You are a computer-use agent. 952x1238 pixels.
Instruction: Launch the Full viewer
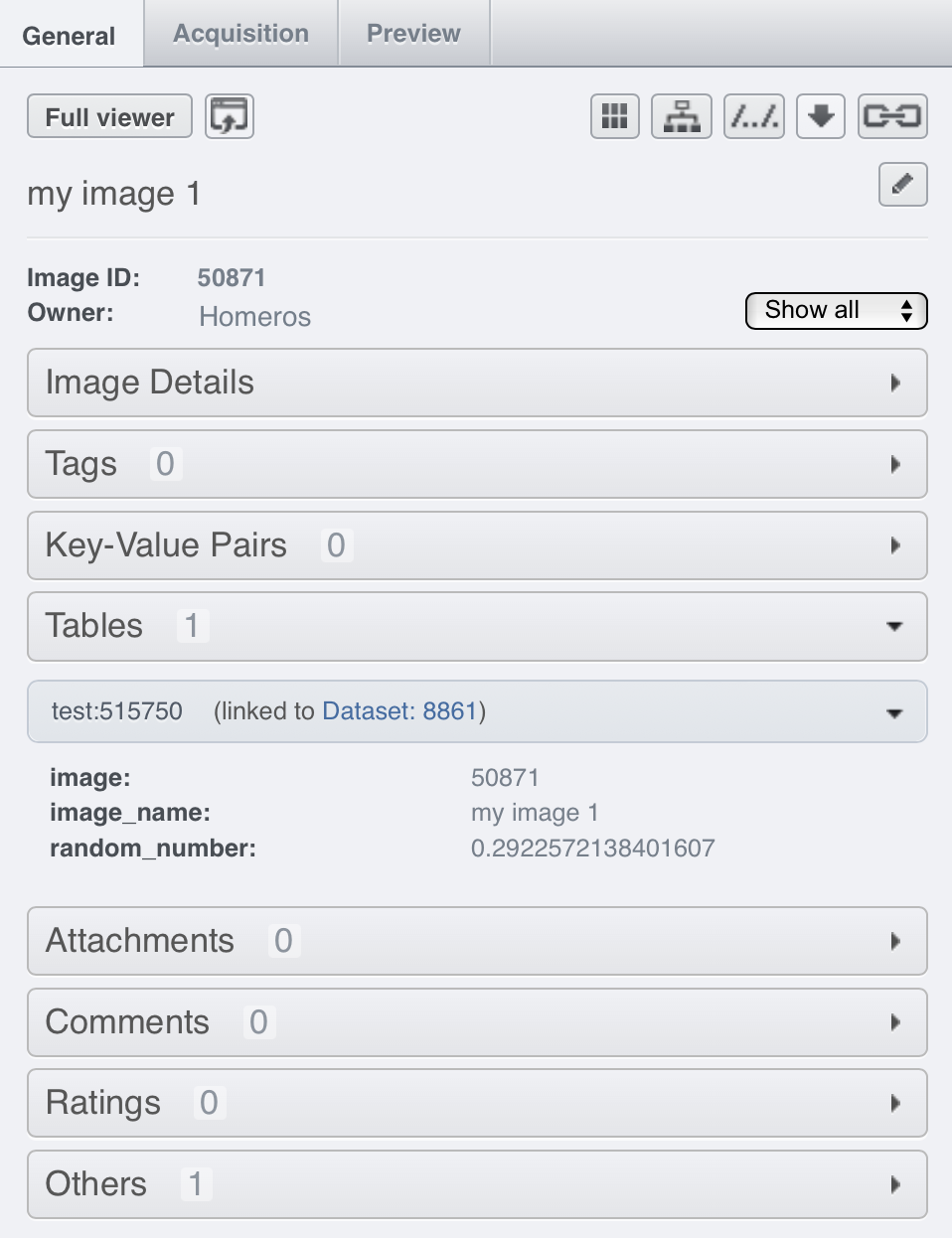(x=108, y=116)
